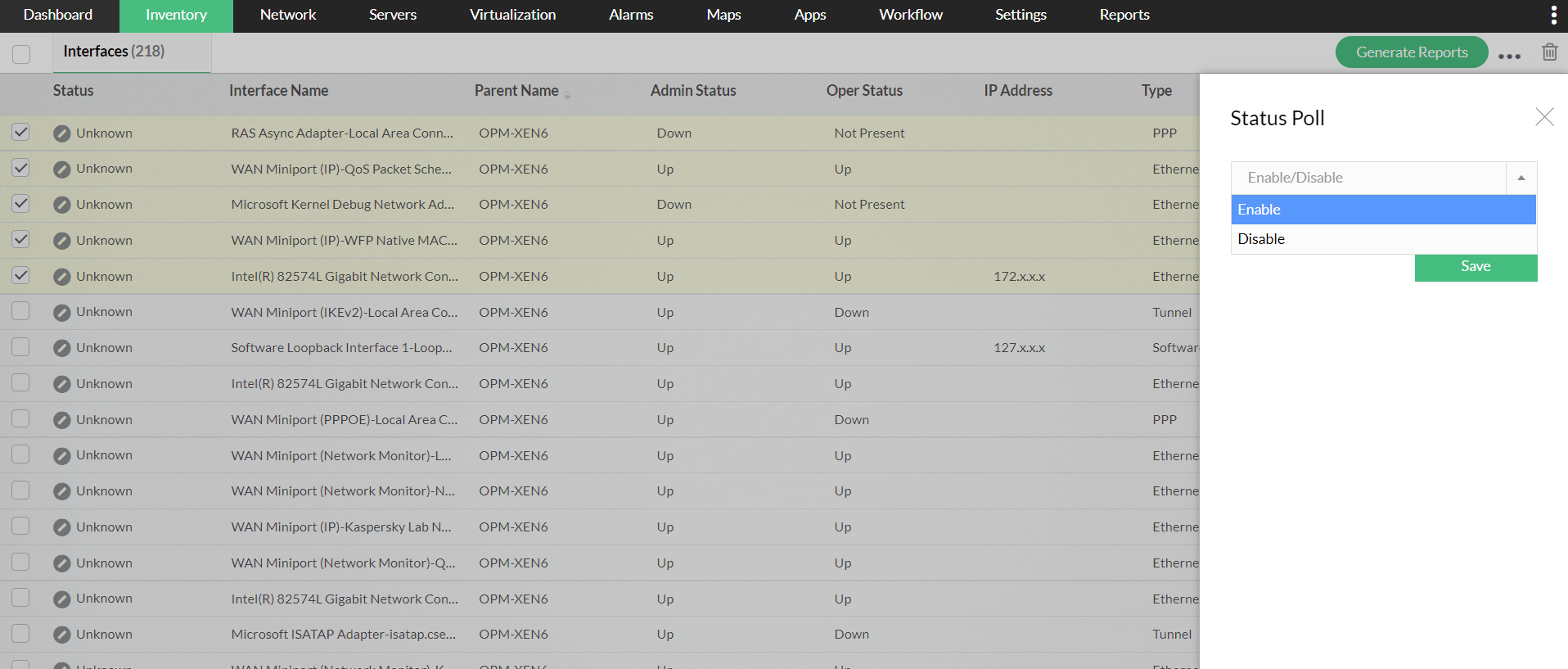Switch to the Virtualization tab
Viewport: 1568px width, 669px height.
pyautogui.click(x=512, y=15)
